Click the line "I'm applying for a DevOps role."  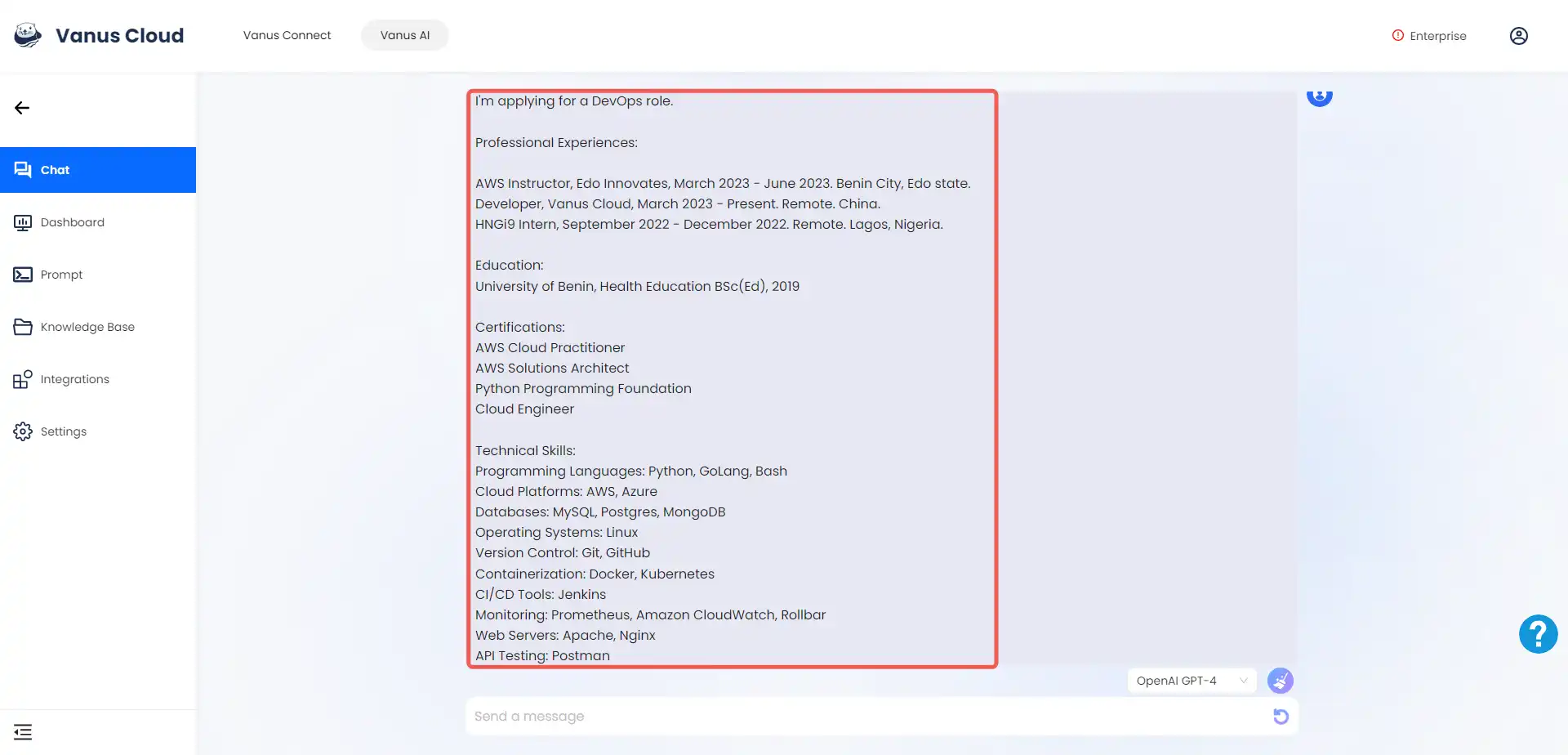pos(574,101)
